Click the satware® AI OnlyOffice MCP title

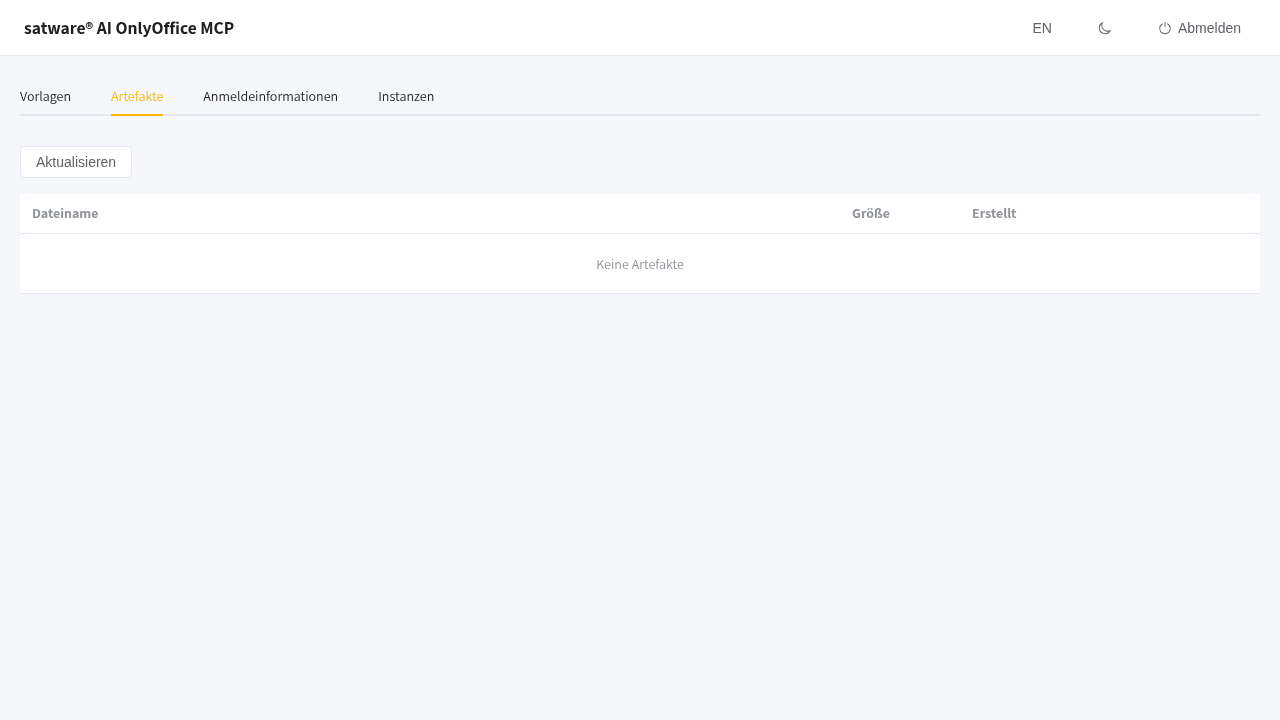pyautogui.click(x=129, y=28)
